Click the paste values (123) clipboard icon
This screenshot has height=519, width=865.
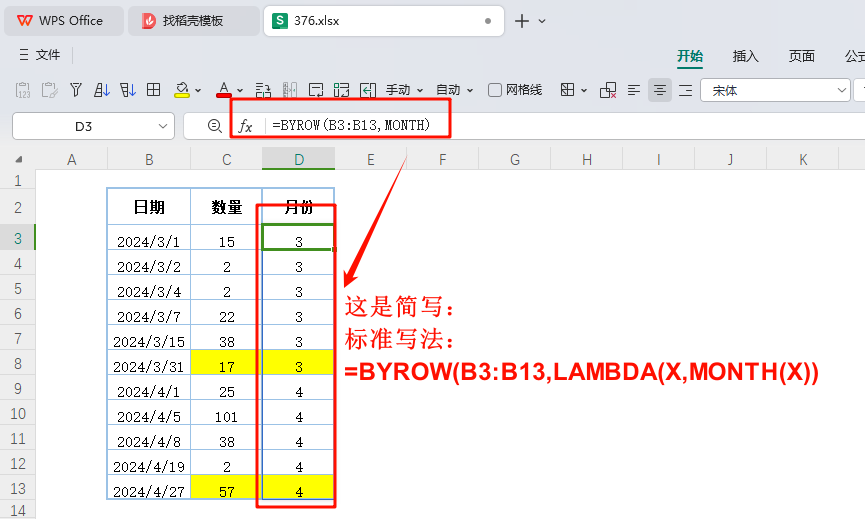pyautogui.click(x=23, y=90)
